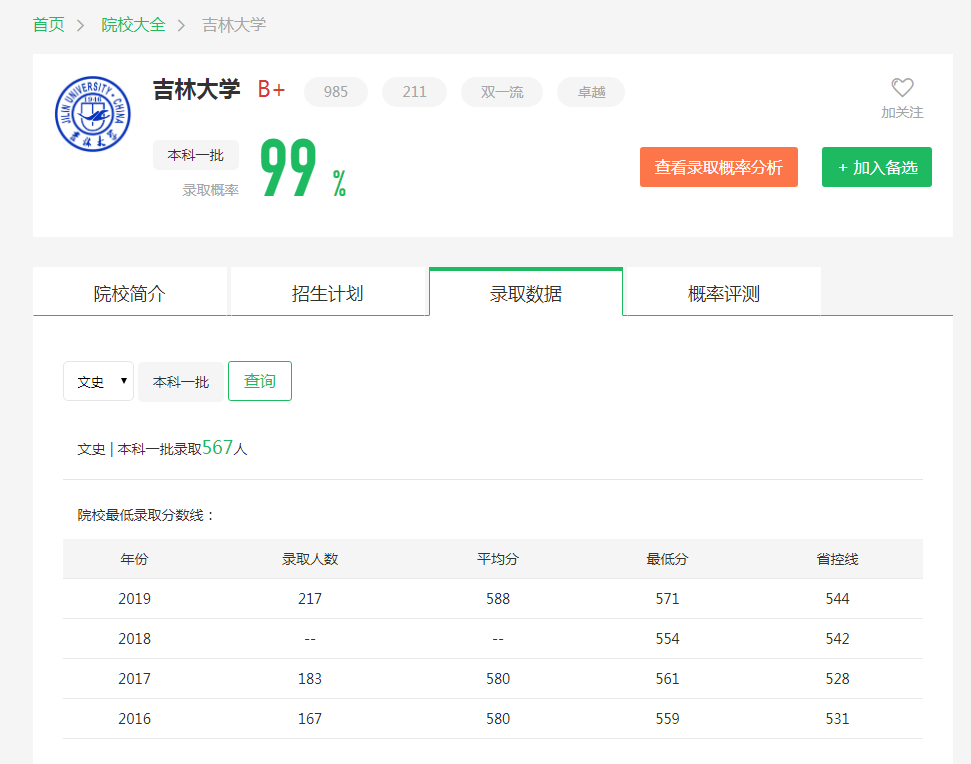Click the 查看录取概率分析 button

pos(718,167)
